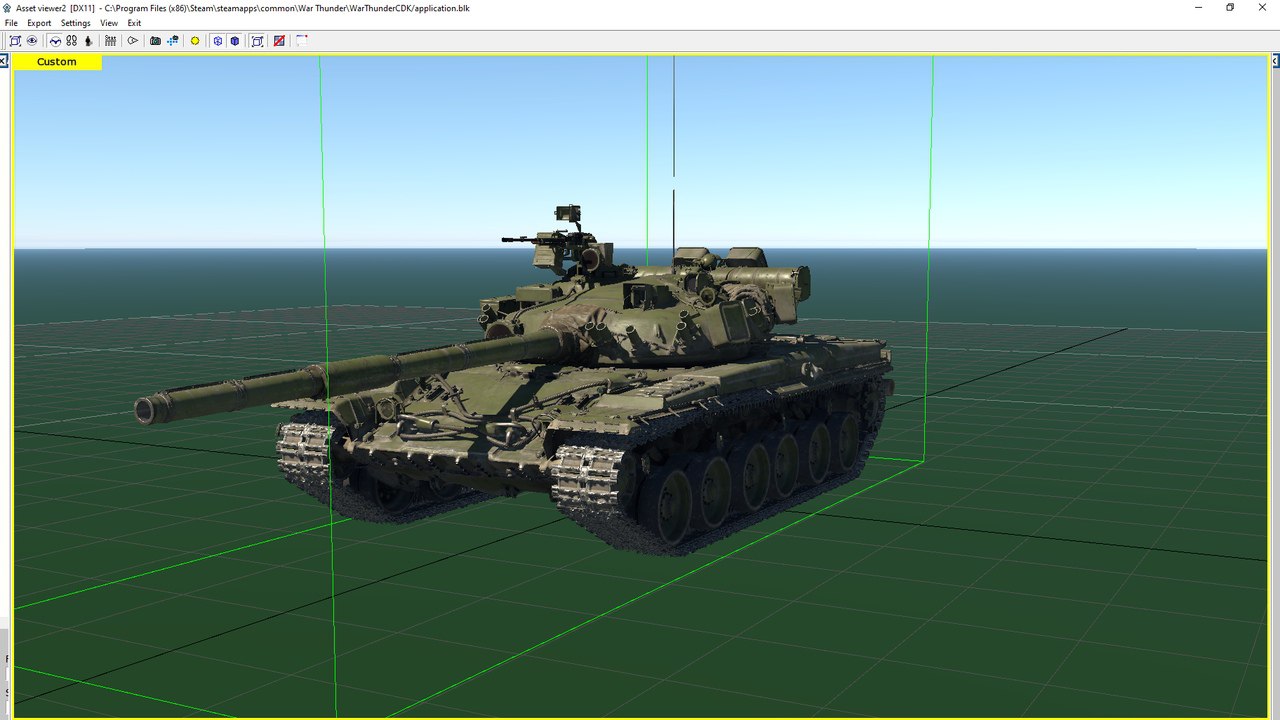Click the dashed rectangle toolbar icon
The height and width of the screenshot is (720, 1280).
click(x=301, y=41)
